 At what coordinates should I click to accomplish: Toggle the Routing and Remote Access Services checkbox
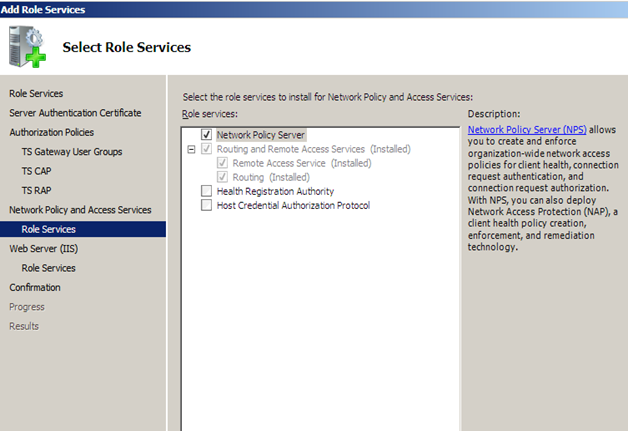point(206,149)
